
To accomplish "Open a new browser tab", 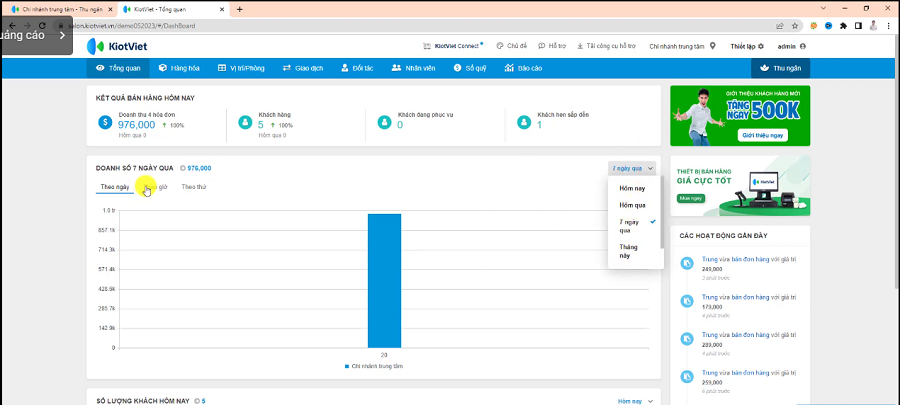I will coord(240,9).
